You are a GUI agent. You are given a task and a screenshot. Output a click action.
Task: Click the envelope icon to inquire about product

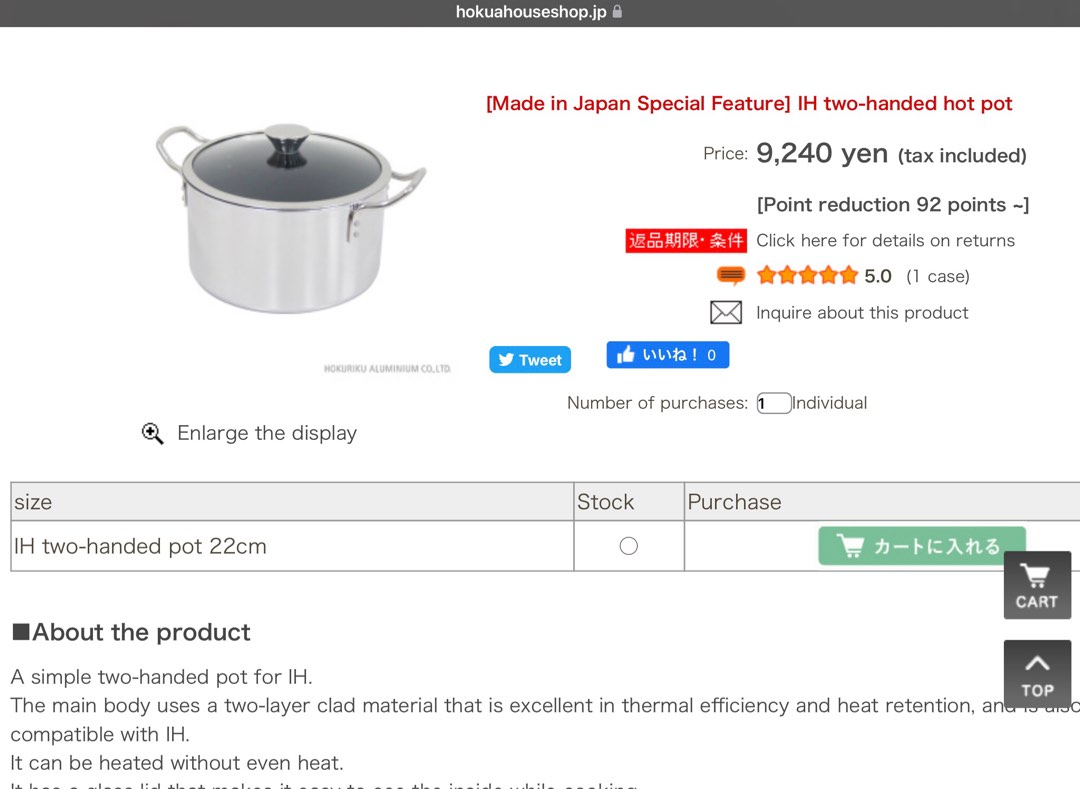click(x=726, y=312)
